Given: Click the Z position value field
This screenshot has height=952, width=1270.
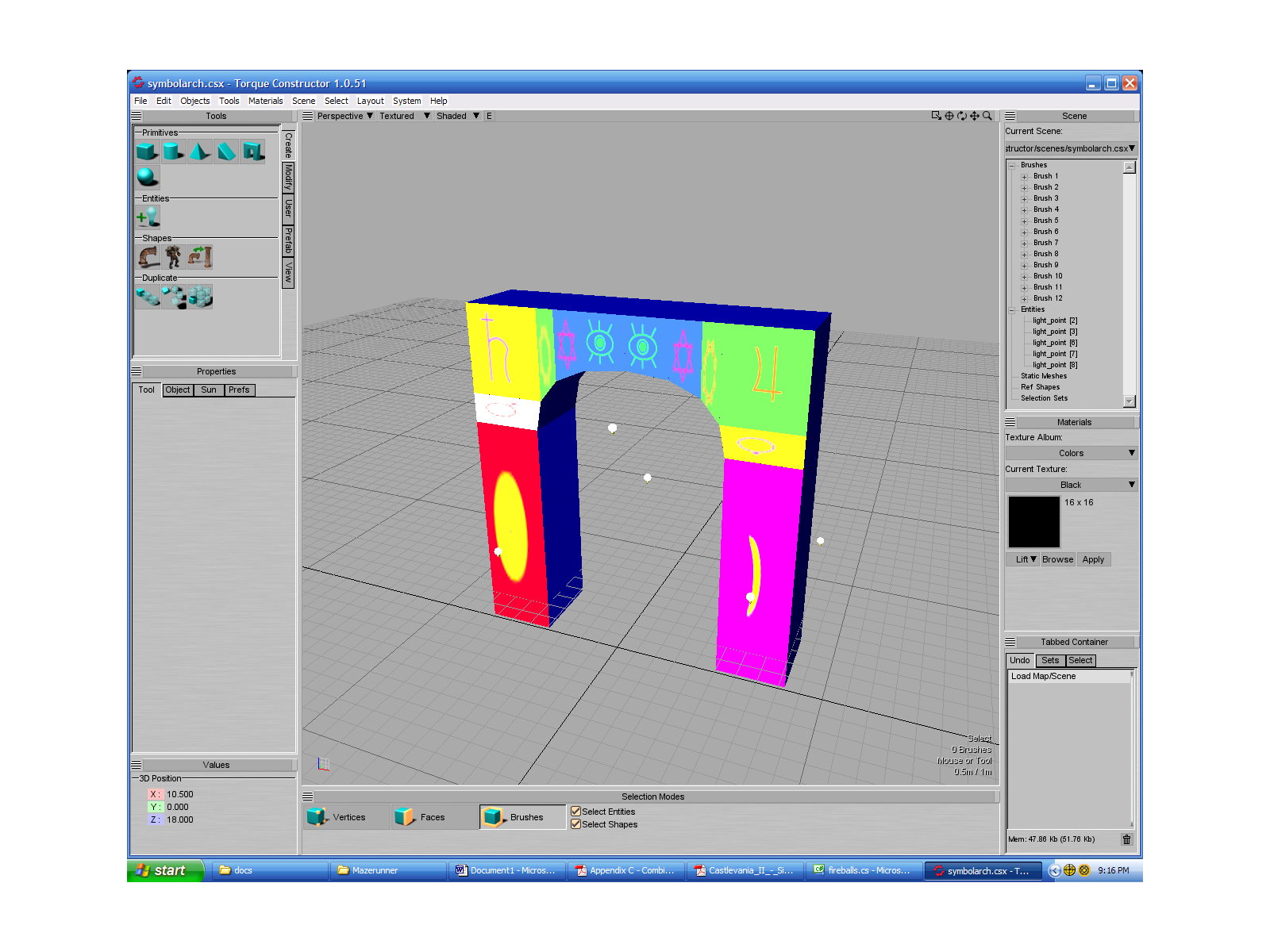Looking at the screenshot, I should 180,820.
